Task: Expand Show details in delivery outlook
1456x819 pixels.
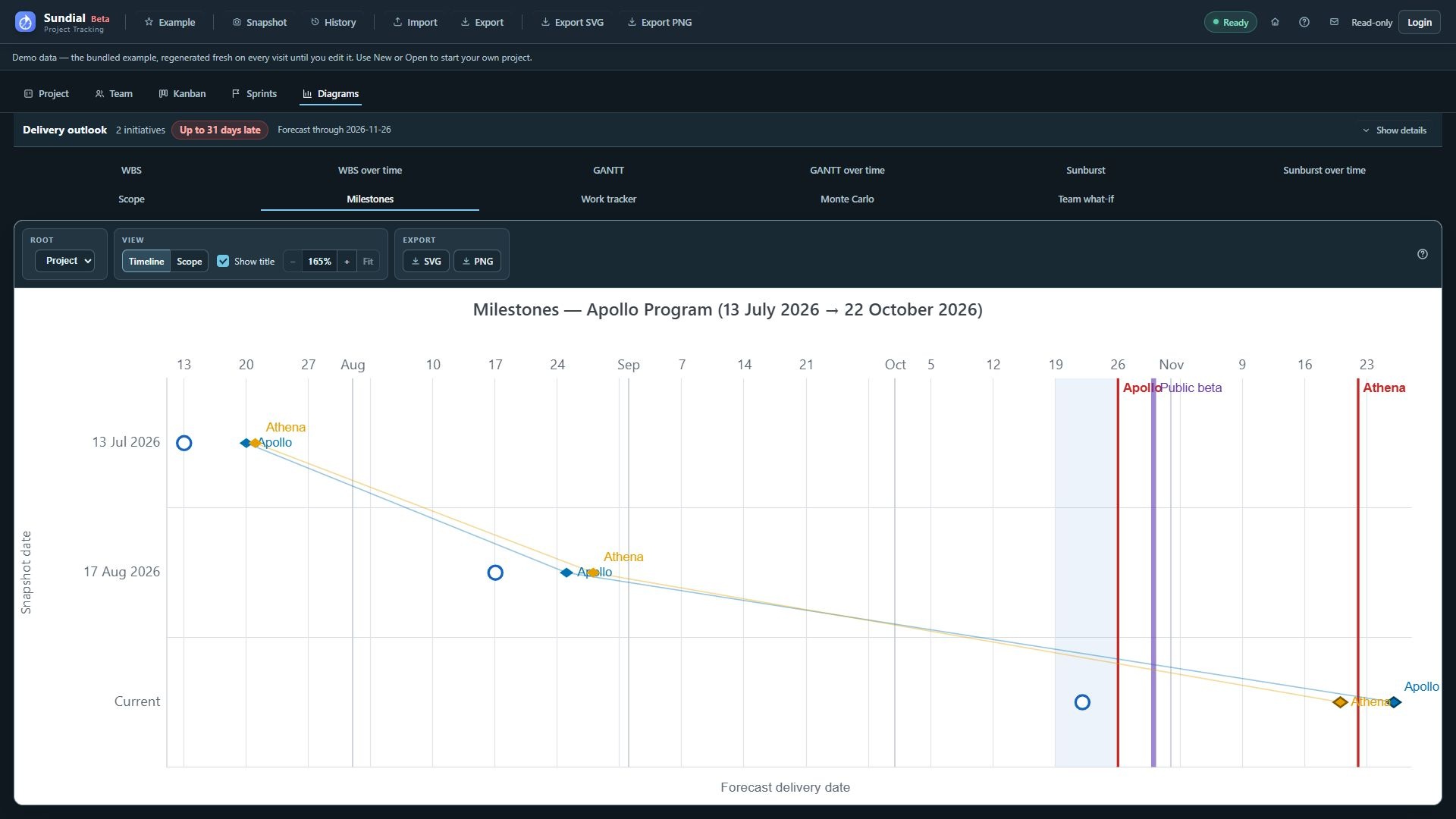Action: point(1394,130)
